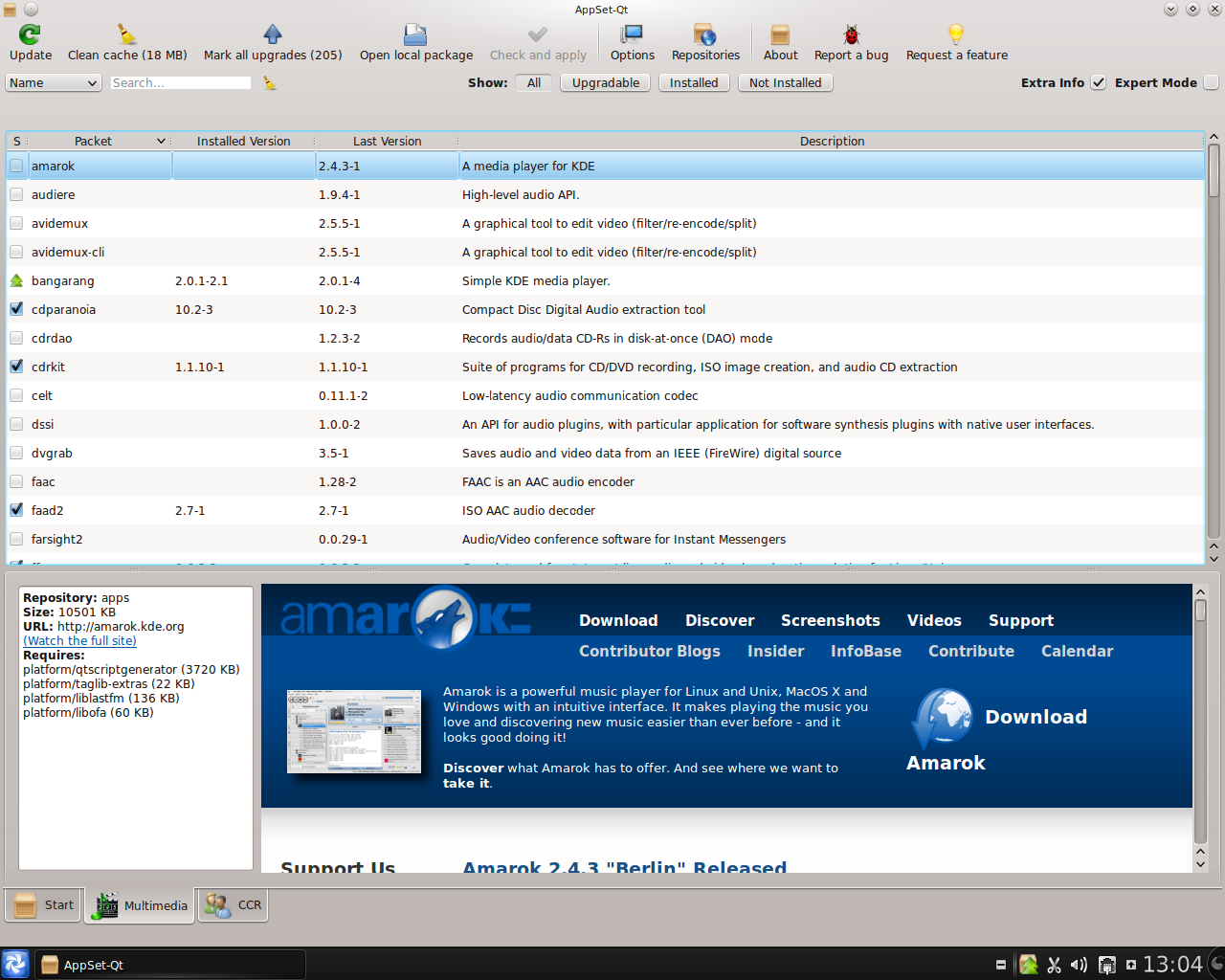Toggle the Extra Info checkbox
Viewport: 1225px width, 980px height.
tap(1099, 82)
